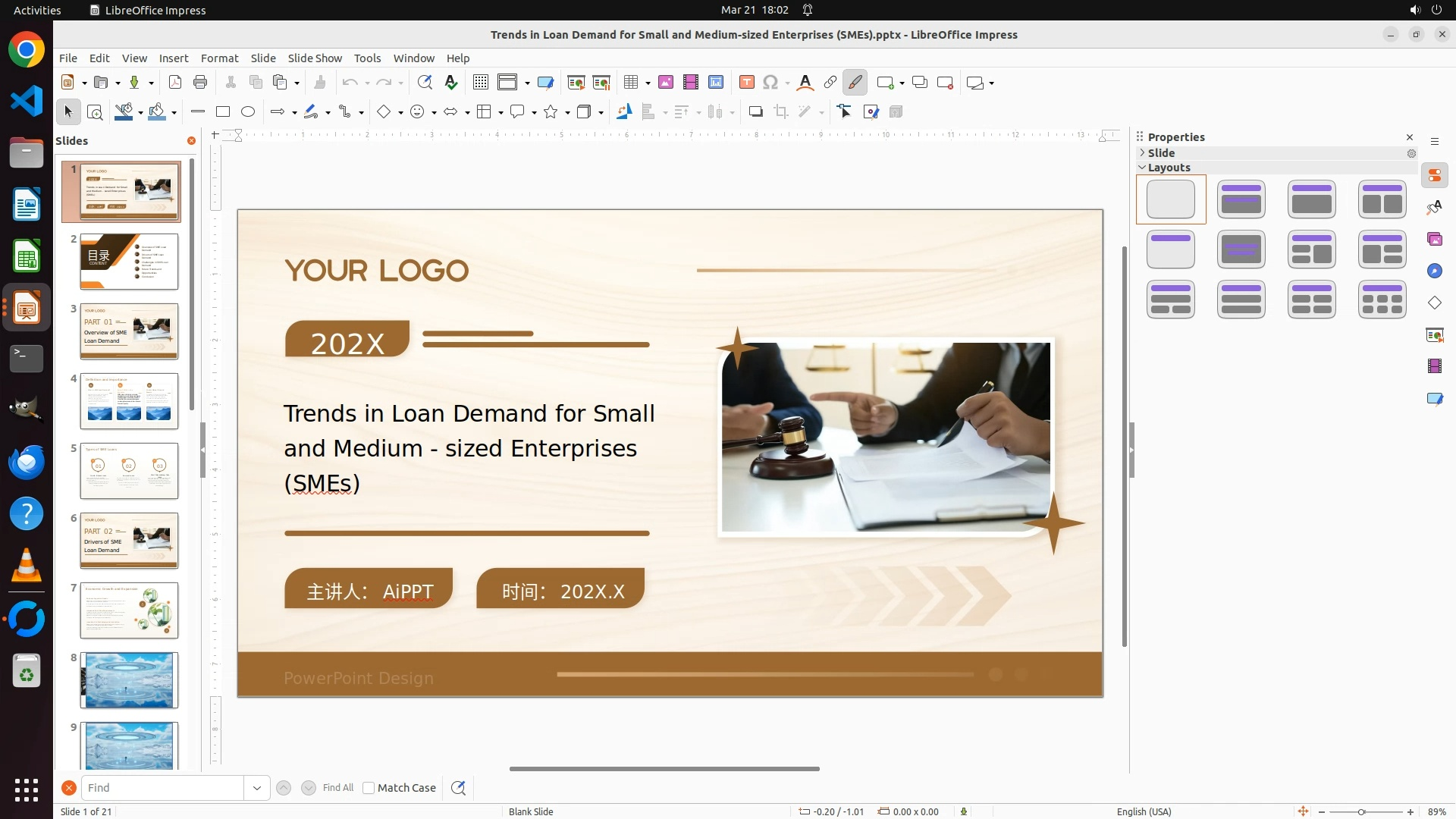Toggle the Display Grid button
The image size is (1456, 819).
[x=481, y=83]
